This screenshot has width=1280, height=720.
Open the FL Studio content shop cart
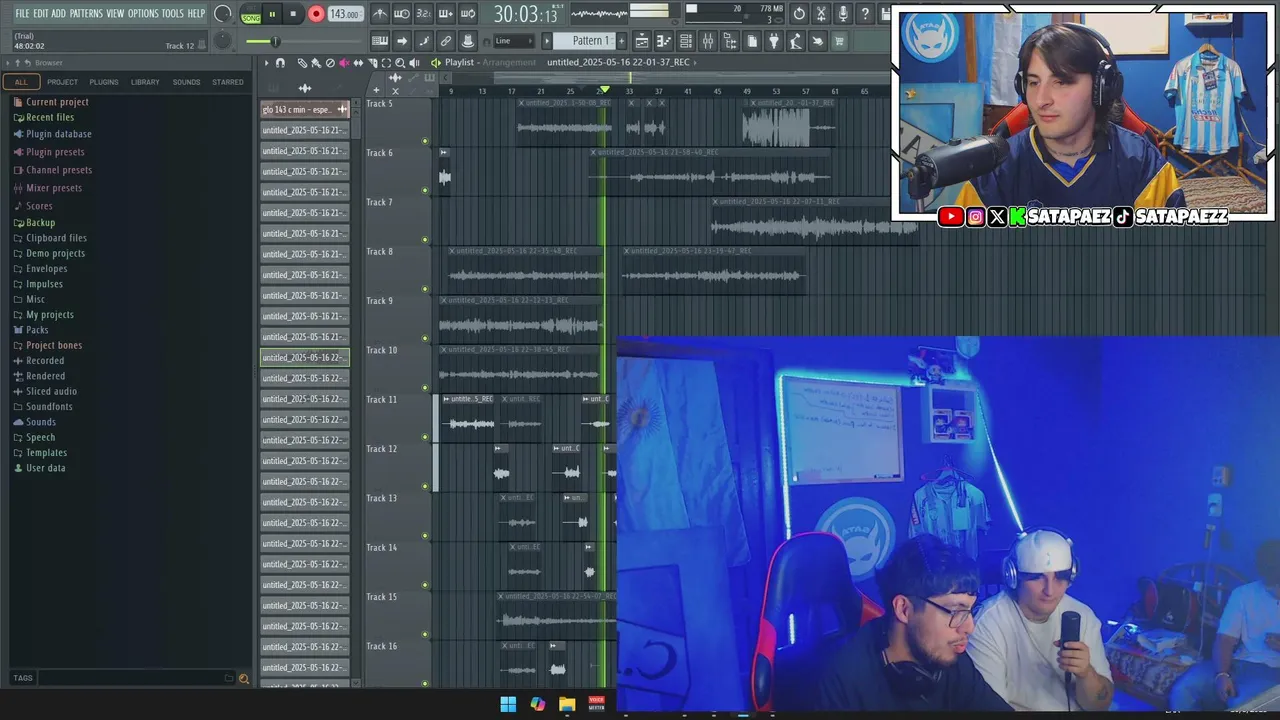[x=840, y=41]
